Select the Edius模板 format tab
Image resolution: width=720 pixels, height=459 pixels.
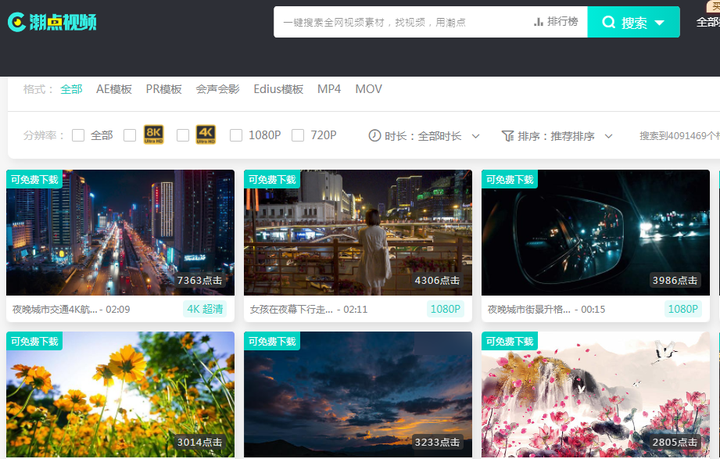(x=278, y=89)
